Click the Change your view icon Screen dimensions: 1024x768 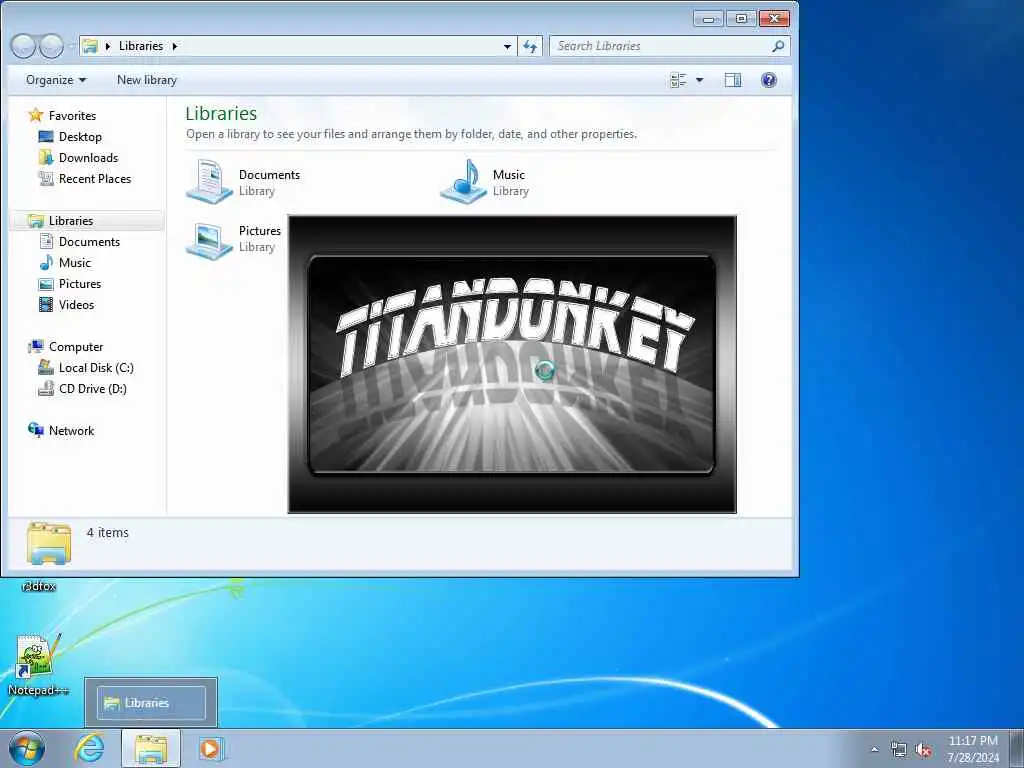pos(679,80)
